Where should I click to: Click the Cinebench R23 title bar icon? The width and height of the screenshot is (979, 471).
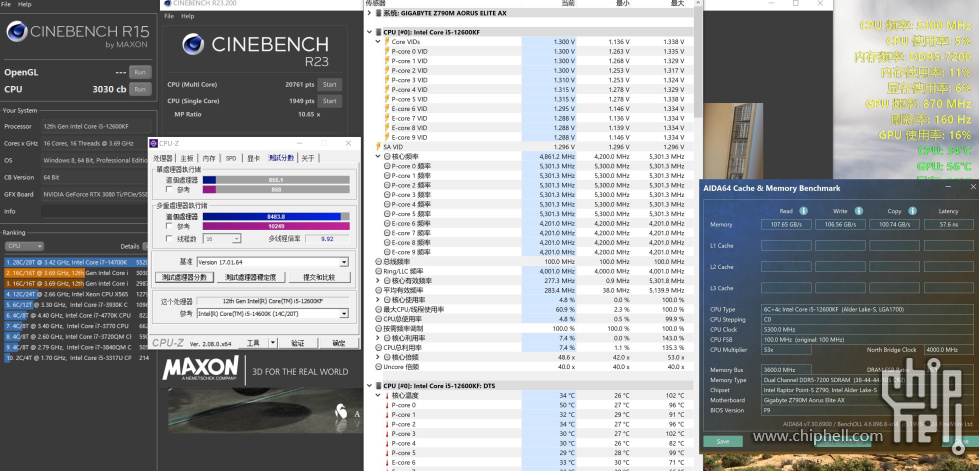click(x=166, y=3)
